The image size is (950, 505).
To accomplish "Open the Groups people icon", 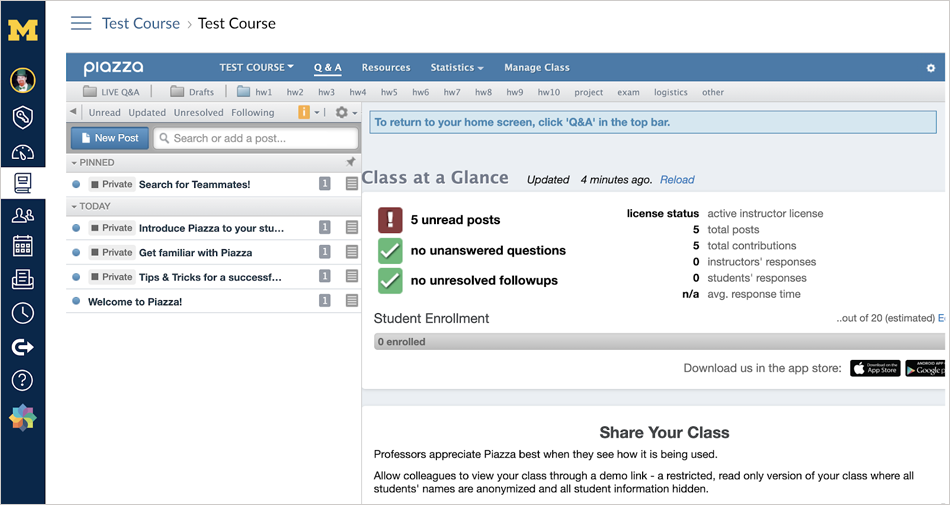I will (x=22, y=214).
